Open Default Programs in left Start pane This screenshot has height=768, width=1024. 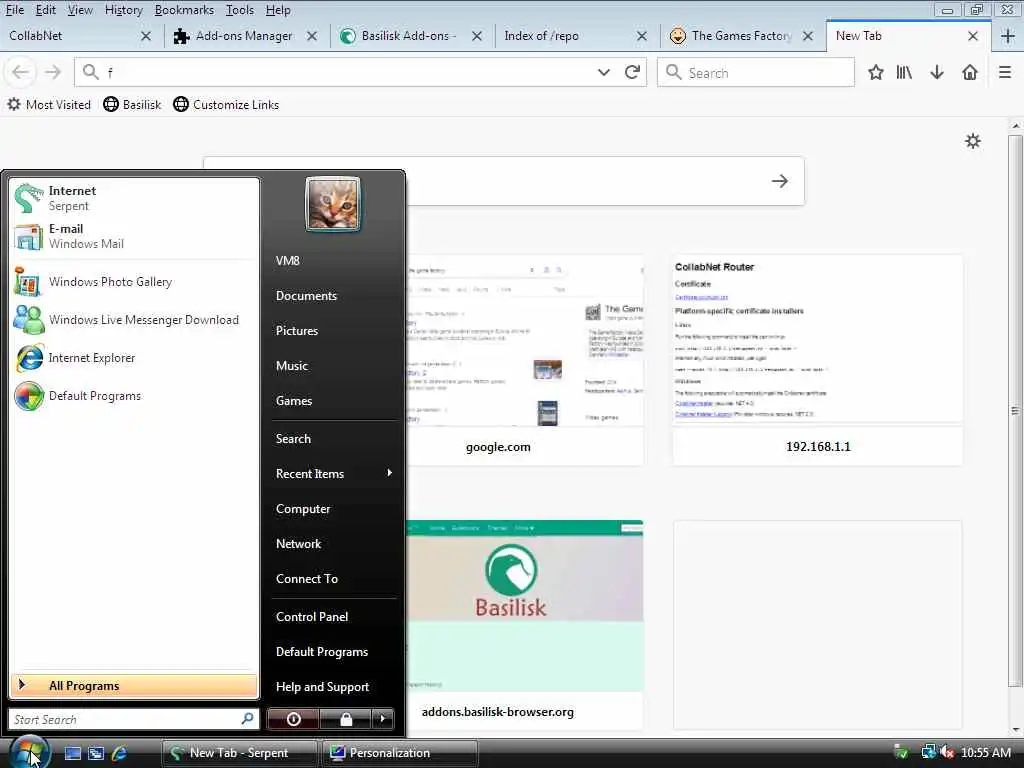134,396
